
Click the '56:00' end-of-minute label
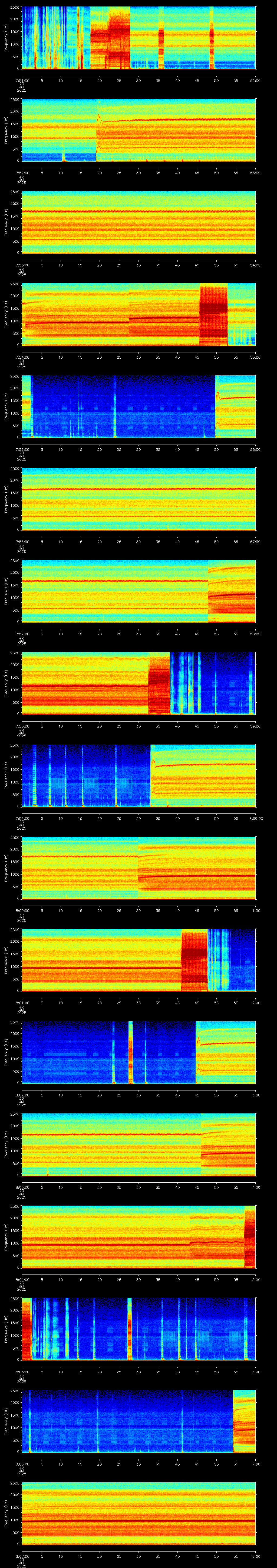coord(255,449)
